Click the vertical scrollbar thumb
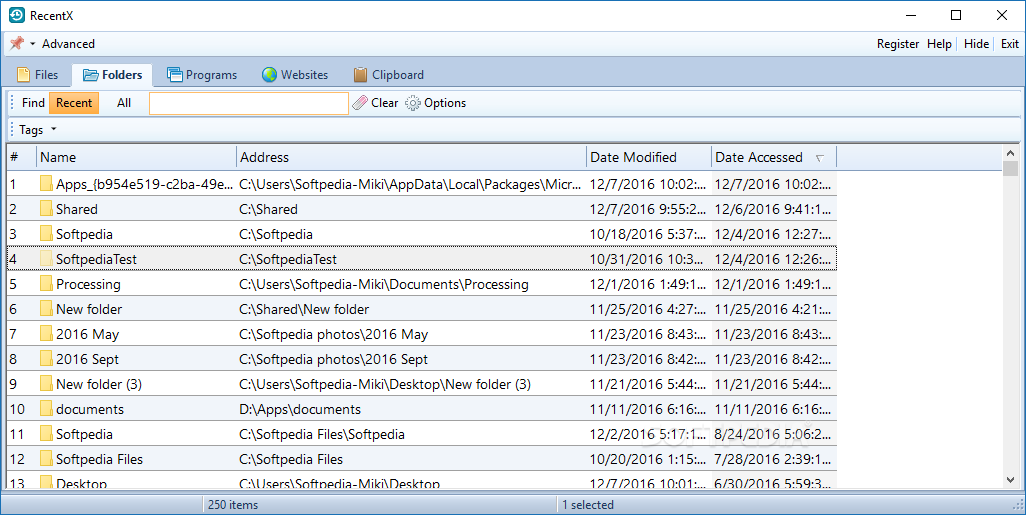The height and width of the screenshot is (515, 1026). click(x=1010, y=169)
